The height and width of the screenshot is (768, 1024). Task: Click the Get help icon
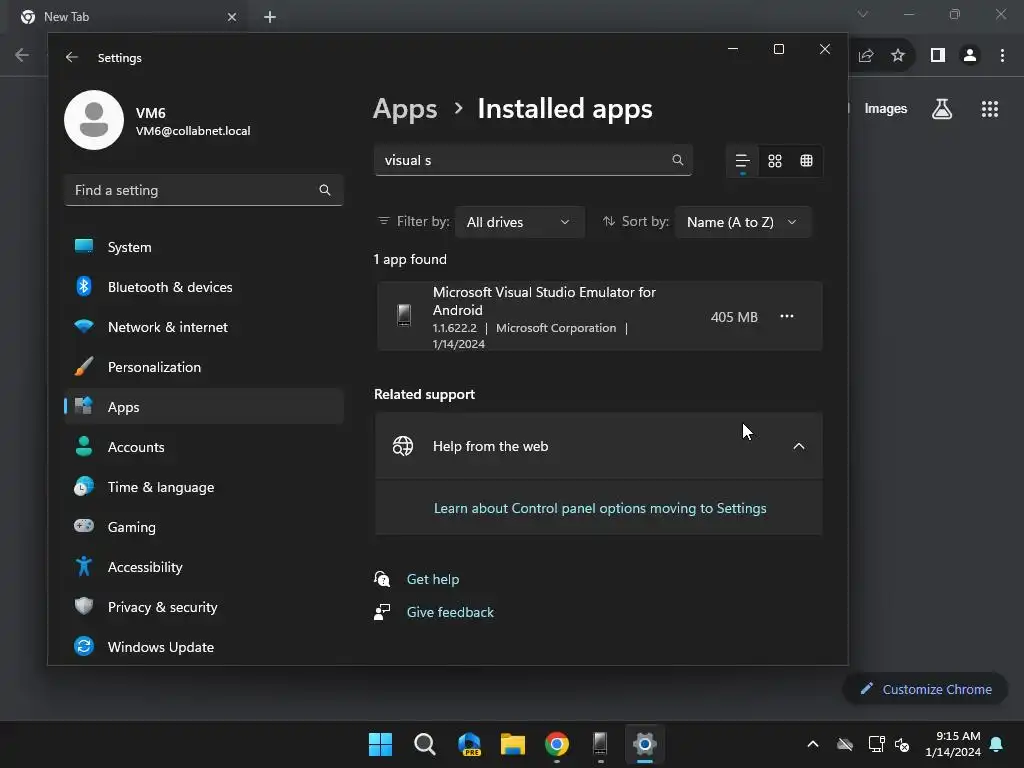pyautogui.click(x=382, y=579)
